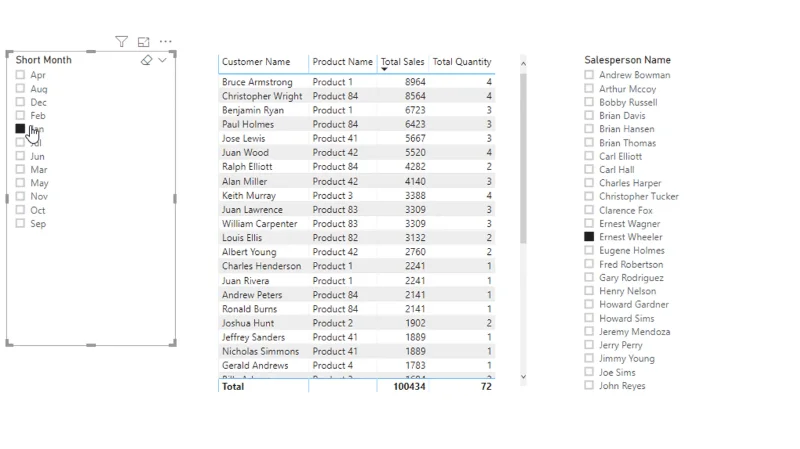Screen dimensions: 800x449
Task: Select Gary Rodriguez salesperson checkbox
Action: 589,277
